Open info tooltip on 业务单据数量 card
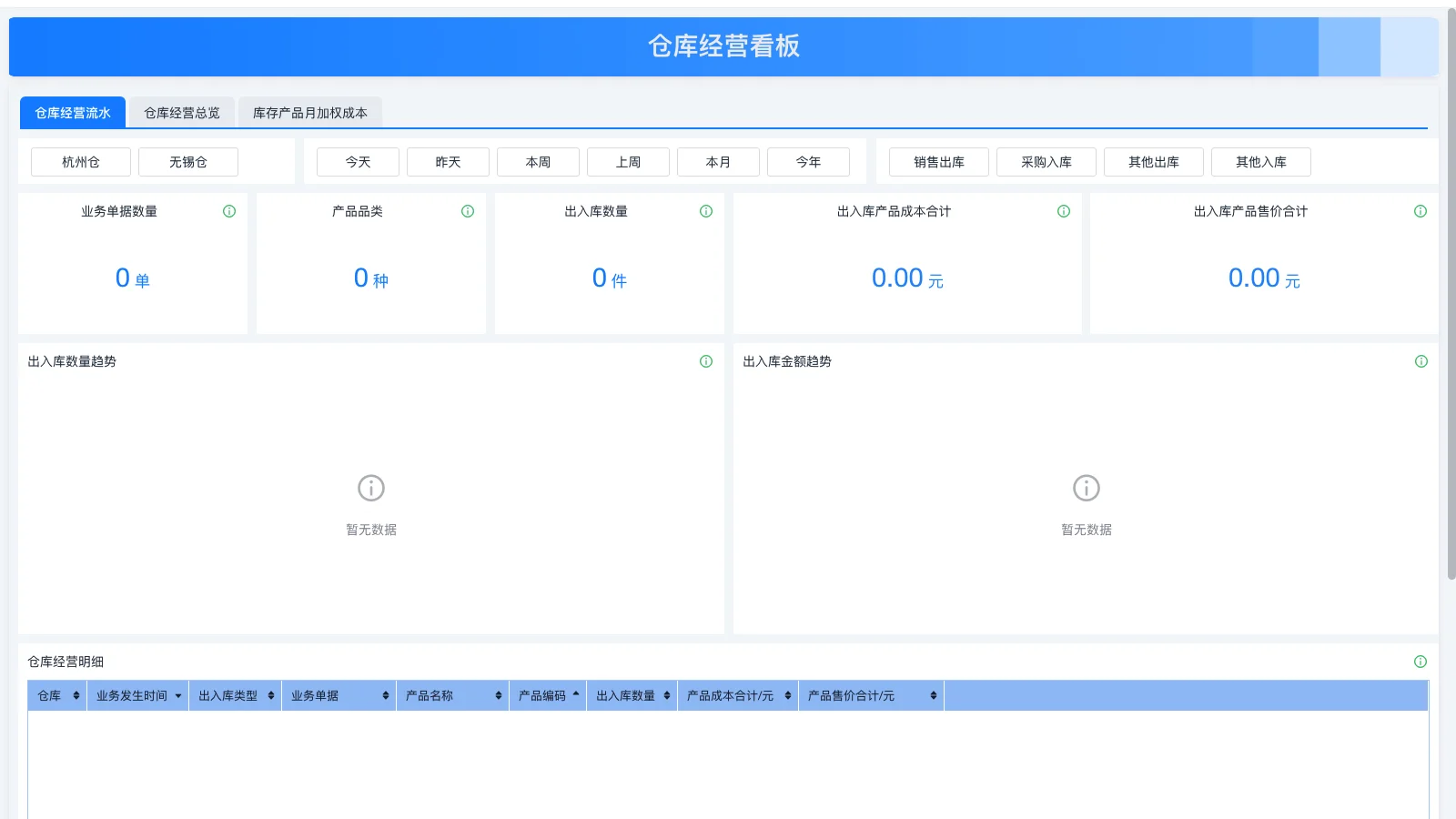The image size is (1456, 819). coord(229,211)
